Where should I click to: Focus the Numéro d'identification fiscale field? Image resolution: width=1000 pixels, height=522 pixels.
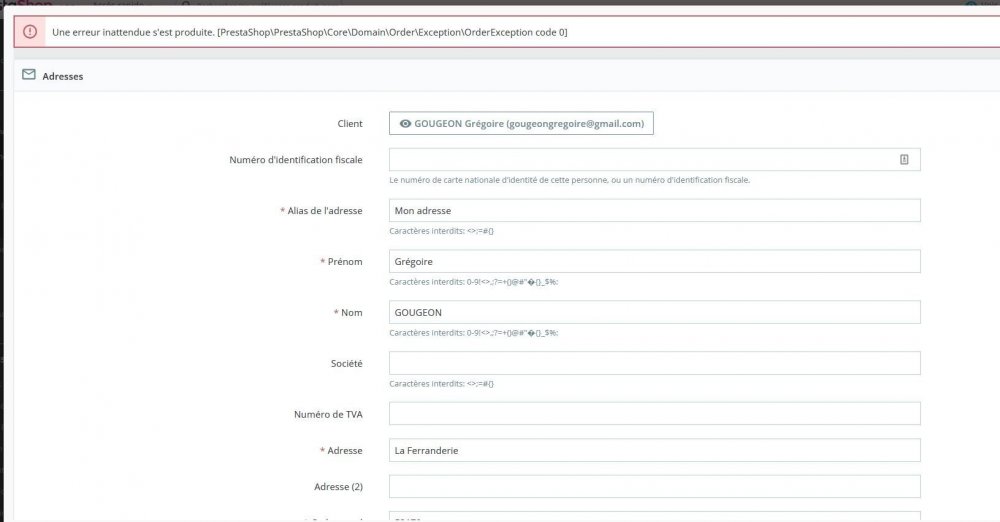[654, 160]
